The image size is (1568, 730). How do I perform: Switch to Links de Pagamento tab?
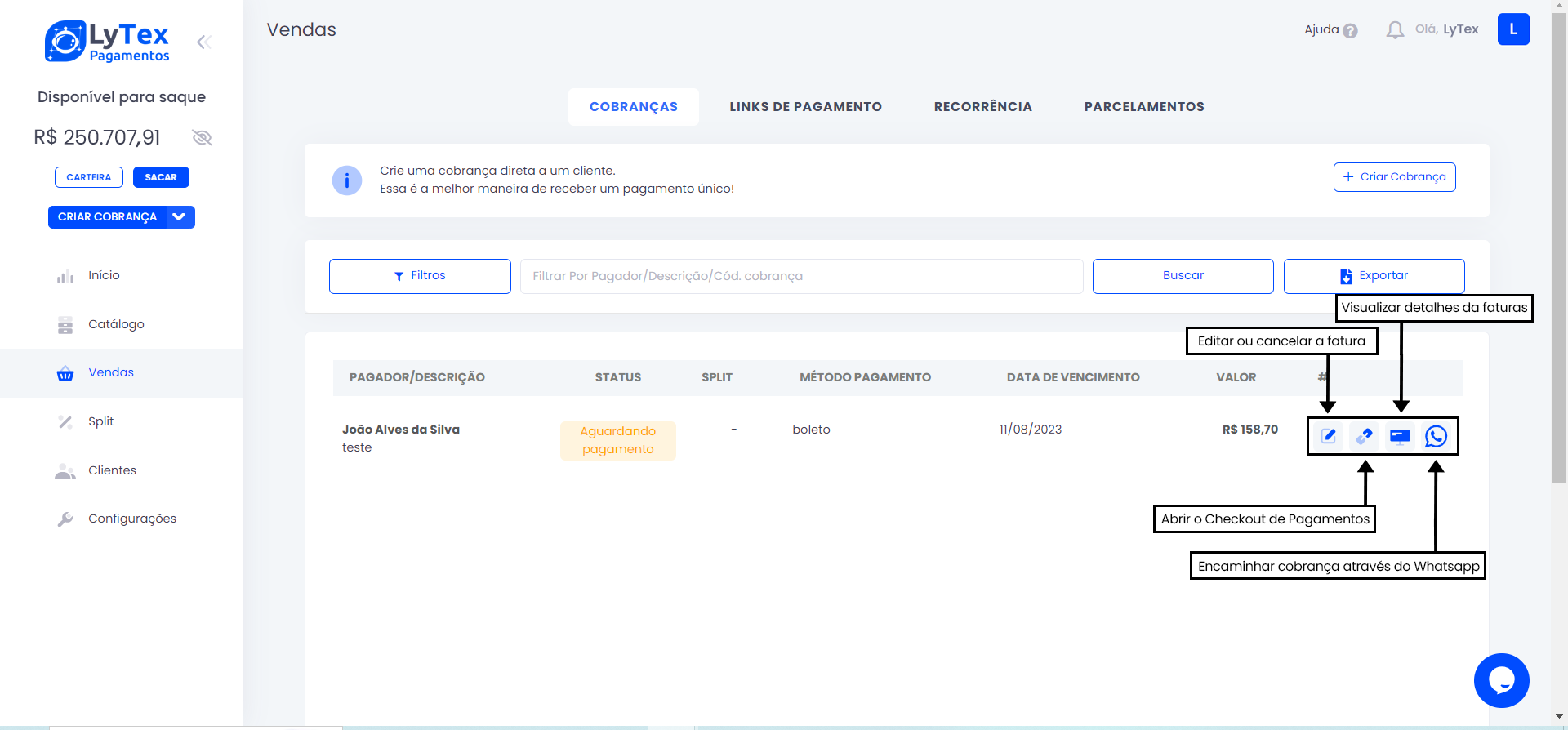pos(805,107)
